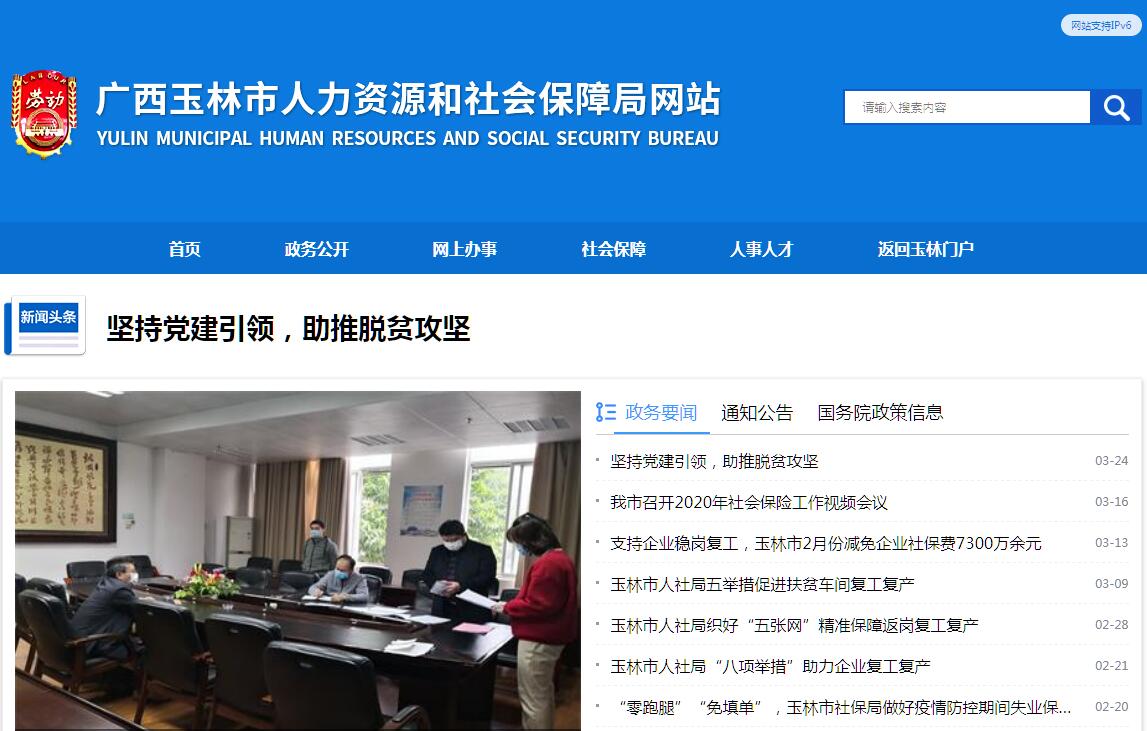Click the meeting room news photo
The image size is (1147, 731).
(298, 561)
